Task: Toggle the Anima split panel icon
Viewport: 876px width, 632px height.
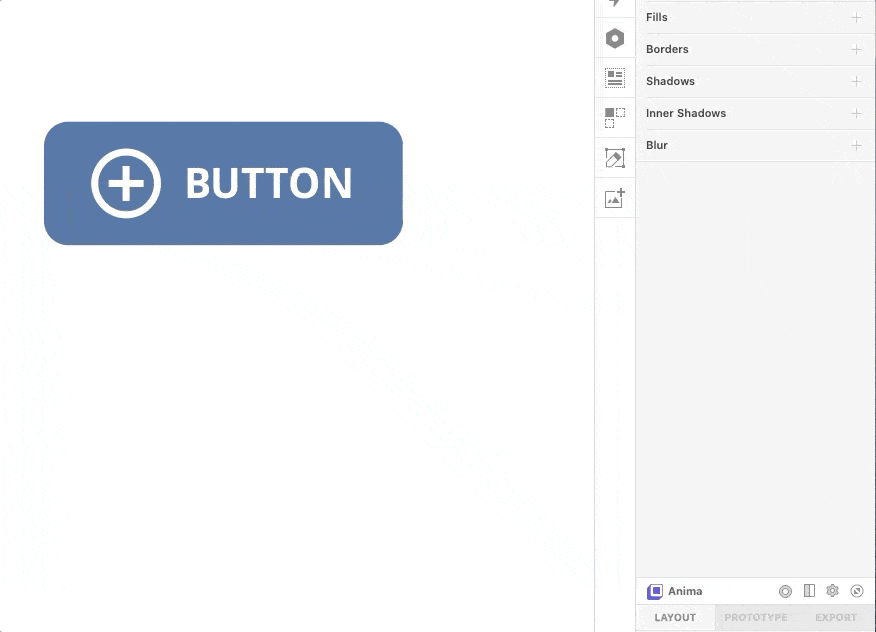Action: pos(809,591)
